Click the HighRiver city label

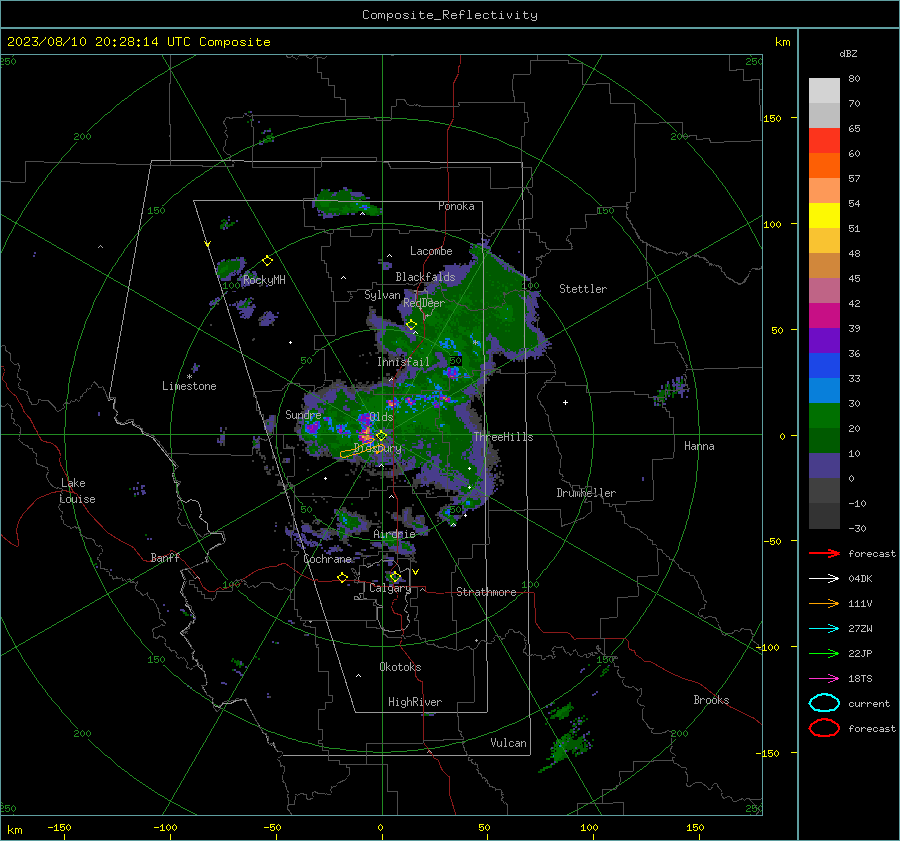[x=415, y=702]
